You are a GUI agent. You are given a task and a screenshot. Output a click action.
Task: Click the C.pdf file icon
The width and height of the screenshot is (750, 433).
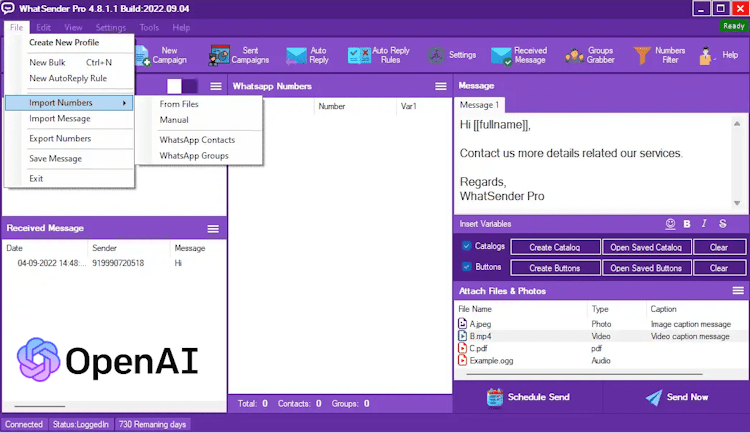(x=462, y=348)
